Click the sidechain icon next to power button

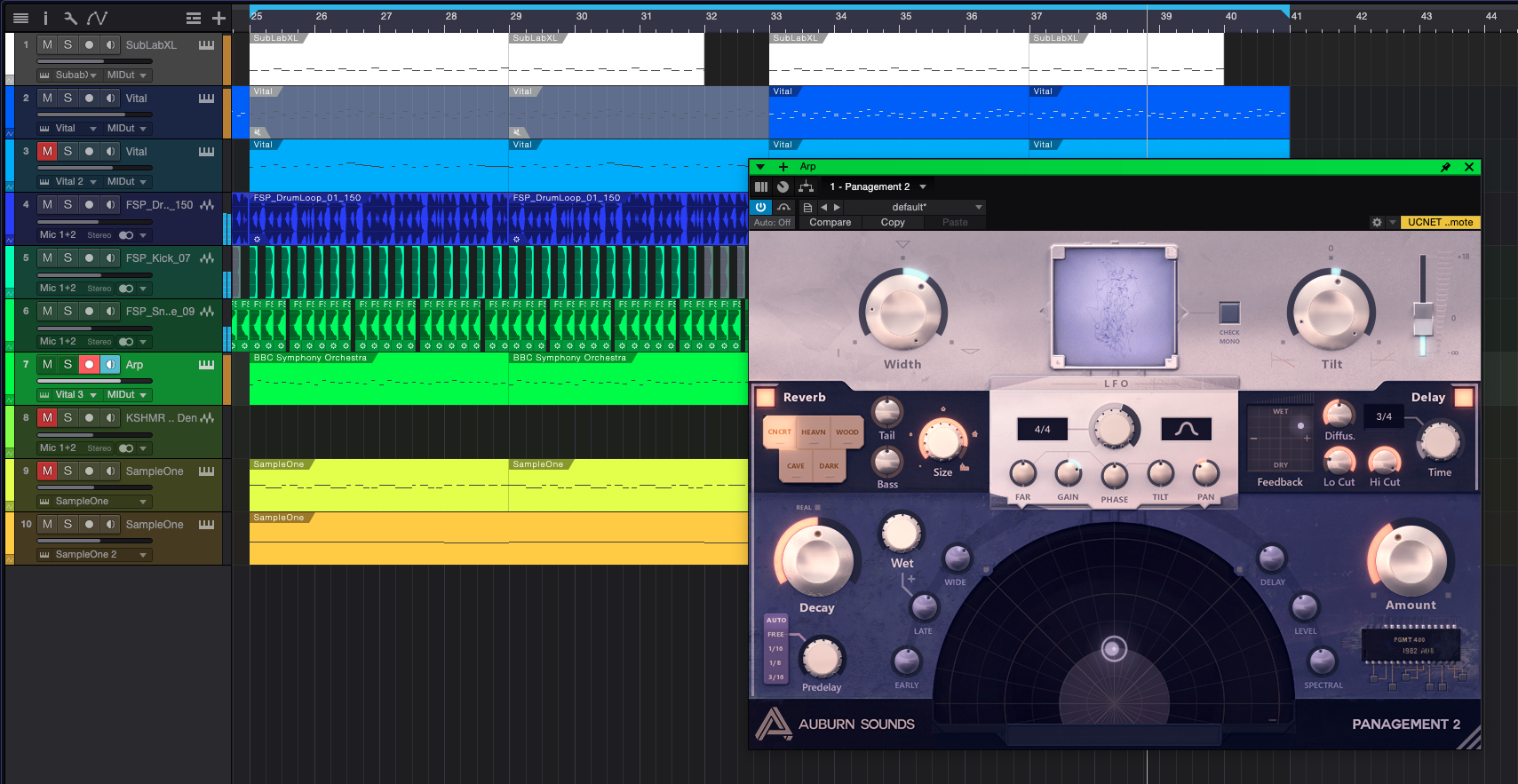click(x=783, y=207)
